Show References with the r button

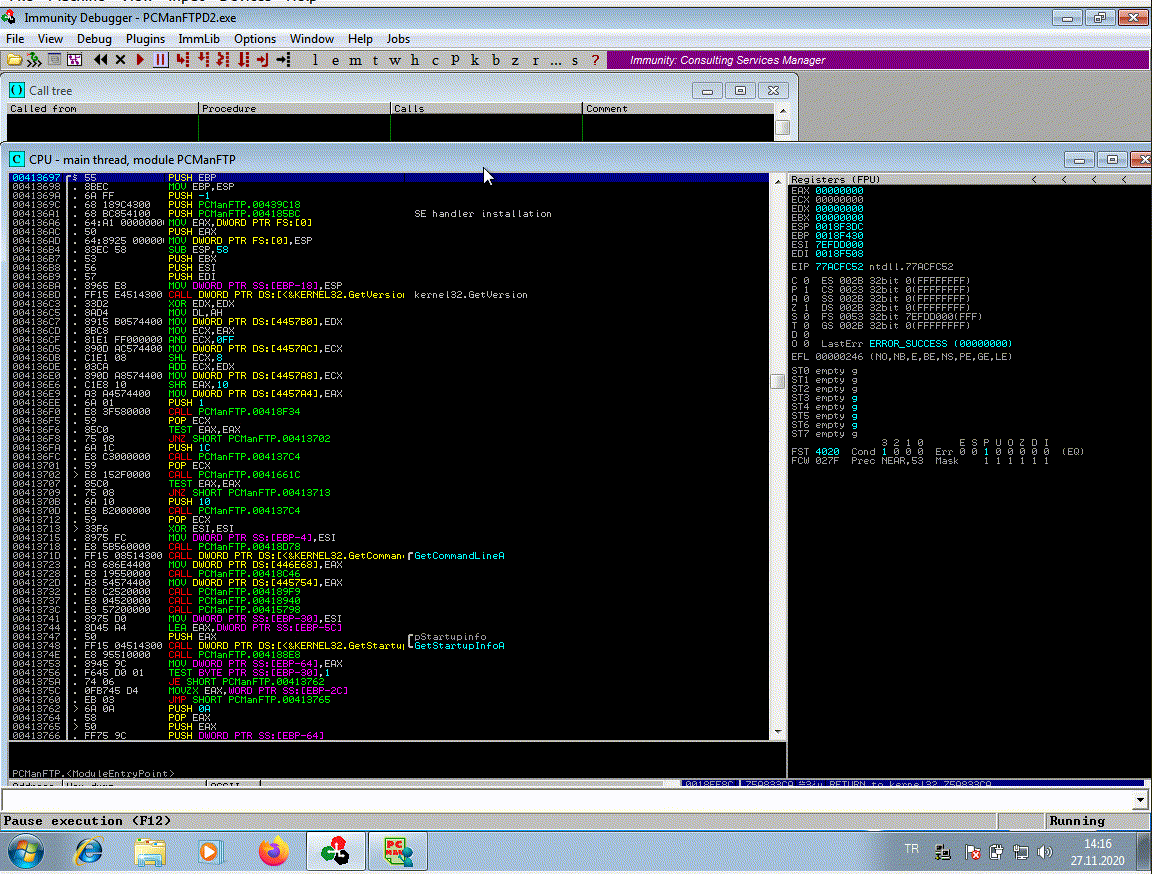[535, 60]
